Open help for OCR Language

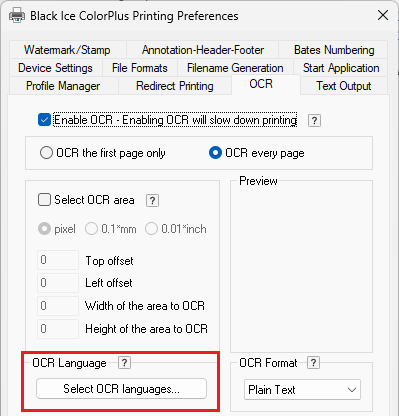124,362
